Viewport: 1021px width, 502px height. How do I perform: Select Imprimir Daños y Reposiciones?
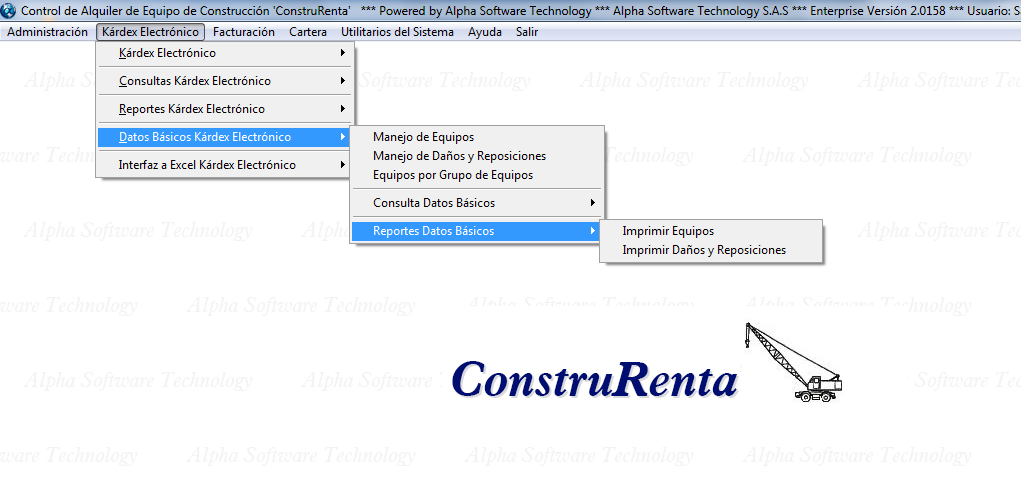704,250
